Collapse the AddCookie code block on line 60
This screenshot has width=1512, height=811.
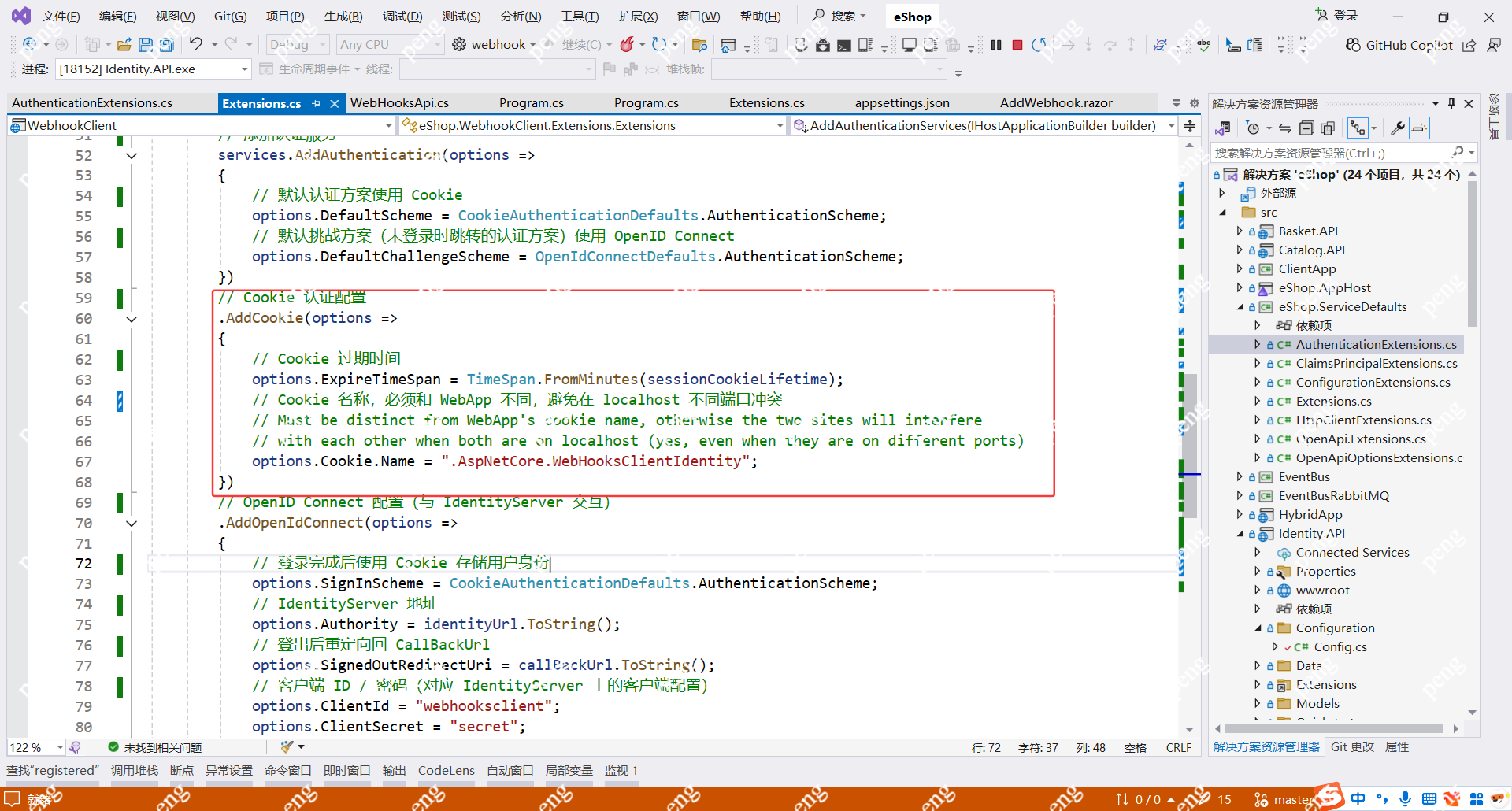click(132, 319)
